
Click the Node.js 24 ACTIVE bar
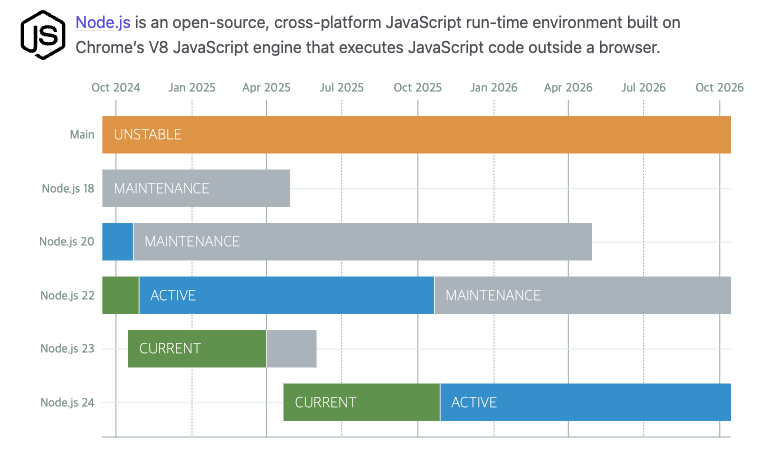(x=586, y=402)
